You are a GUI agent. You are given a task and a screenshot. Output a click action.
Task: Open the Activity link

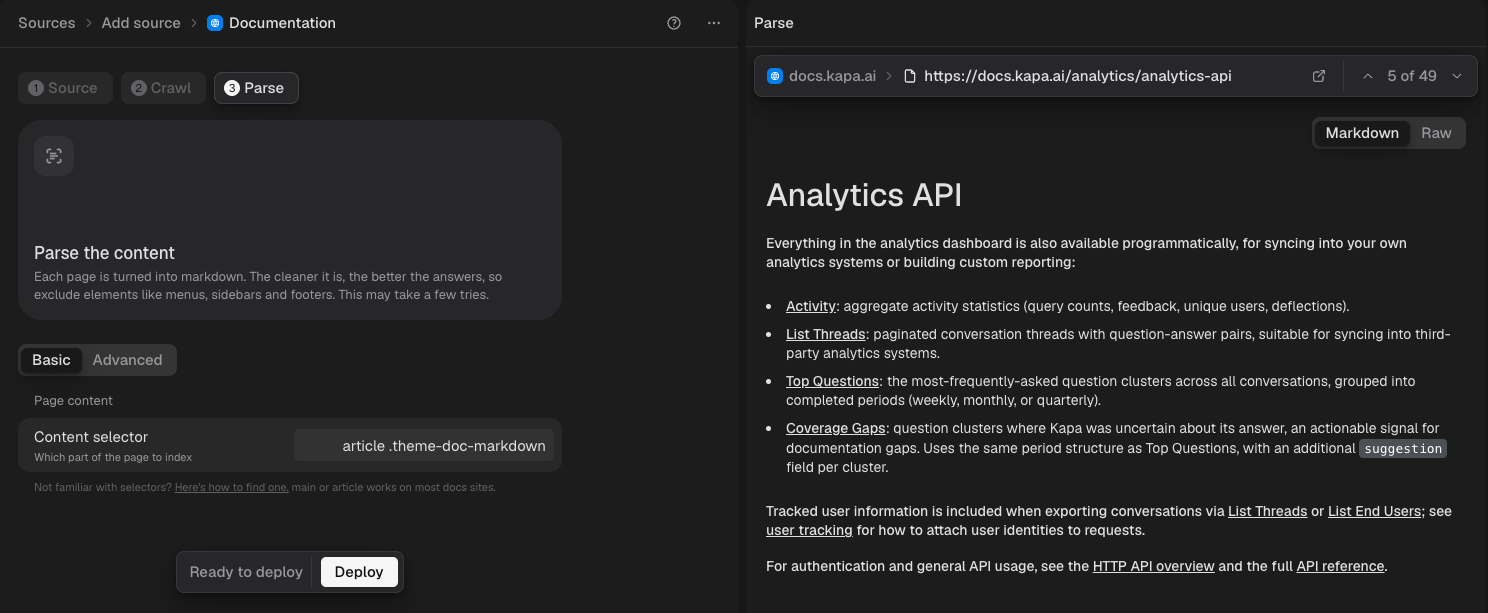(x=811, y=306)
